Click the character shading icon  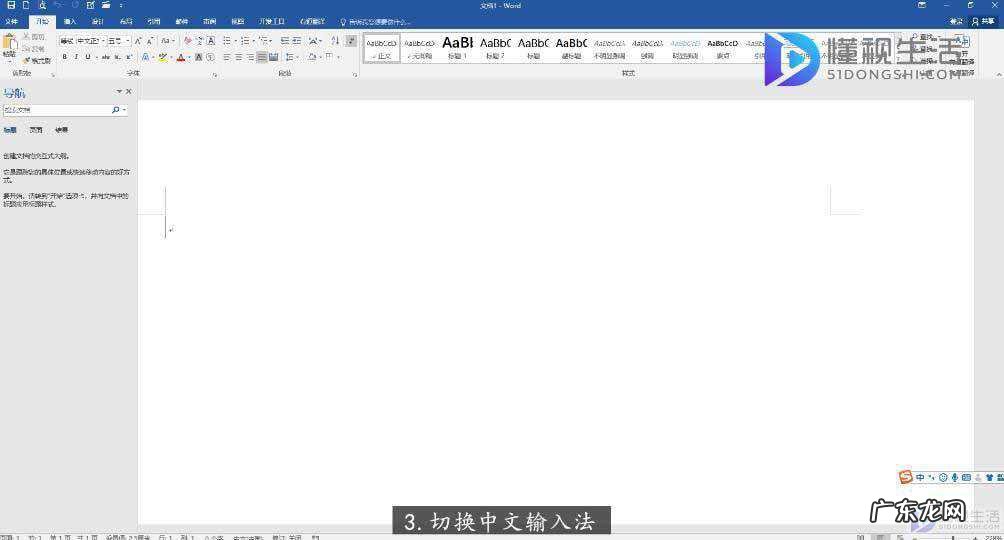click(198, 57)
